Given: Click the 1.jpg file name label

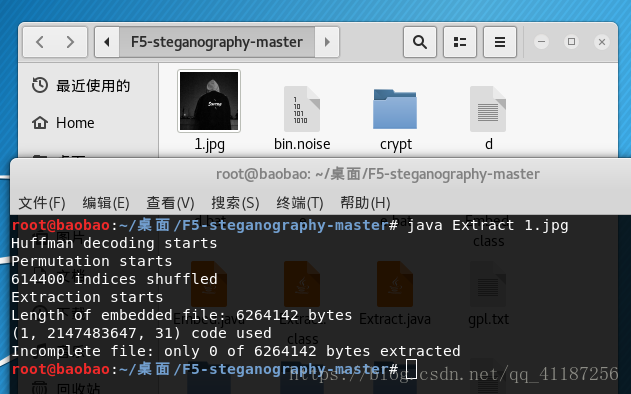Looking at the screenshot, I should [x=210, y=144].
